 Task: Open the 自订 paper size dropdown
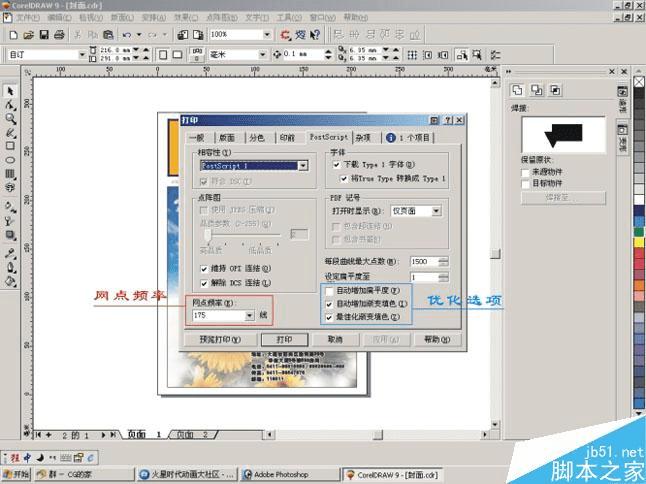82,54
